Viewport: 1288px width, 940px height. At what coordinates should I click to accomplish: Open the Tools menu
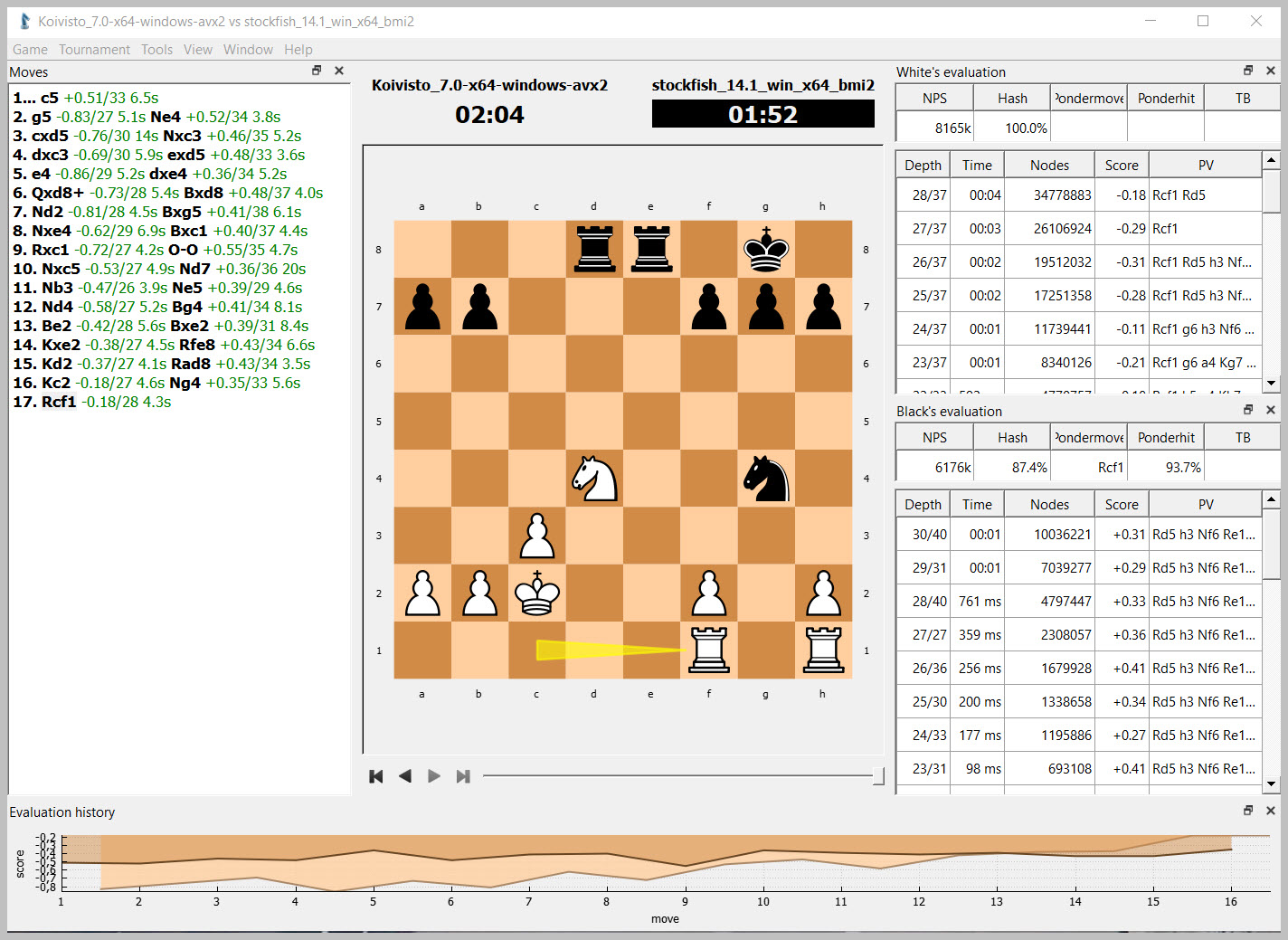point(156,50)
